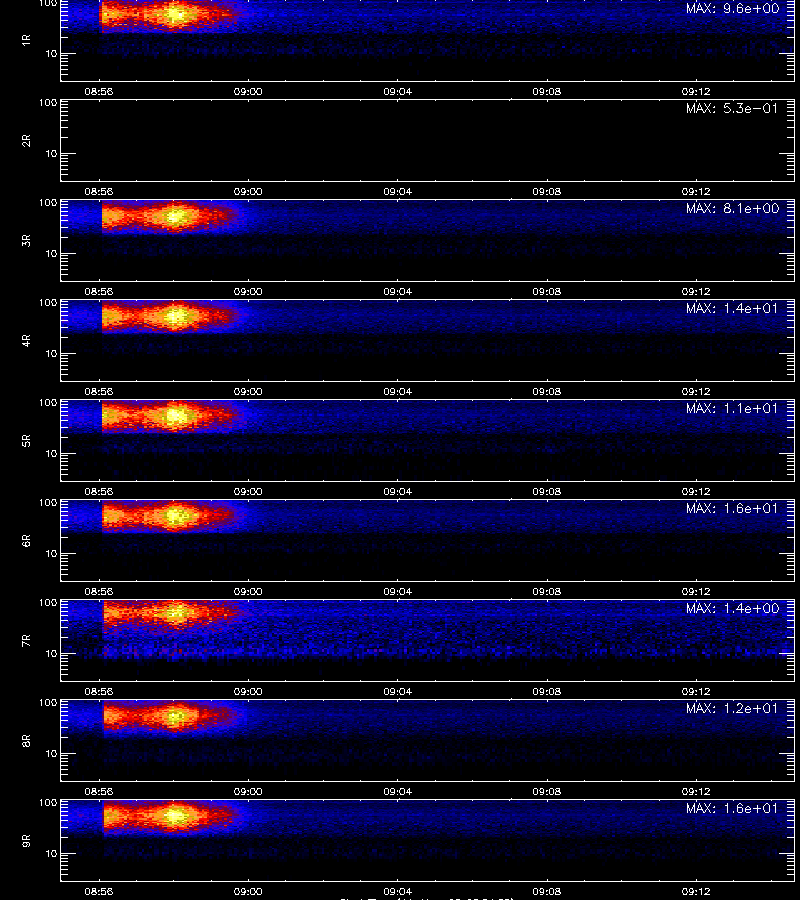Click the 09:08 time label under panel 3R

tap(547, 291)
